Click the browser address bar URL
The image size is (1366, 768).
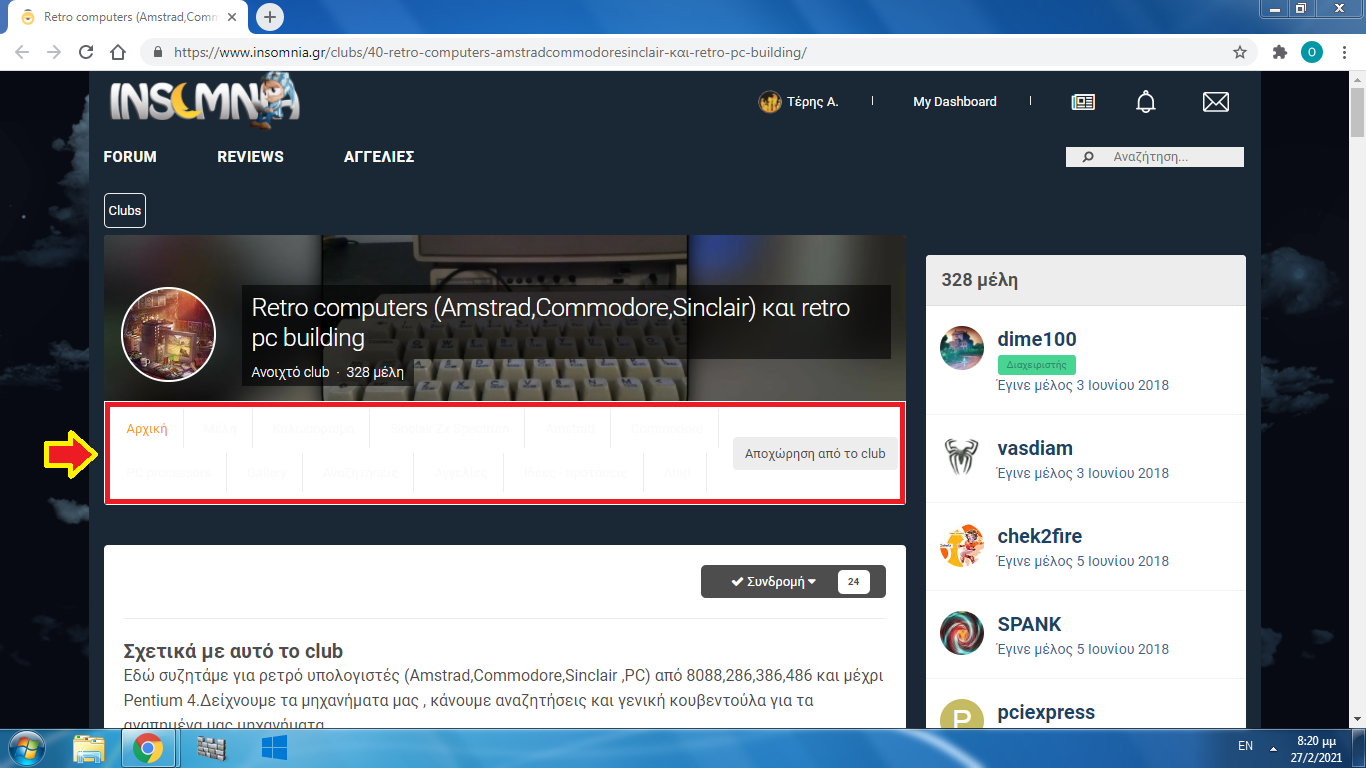[x=490, y=52]
